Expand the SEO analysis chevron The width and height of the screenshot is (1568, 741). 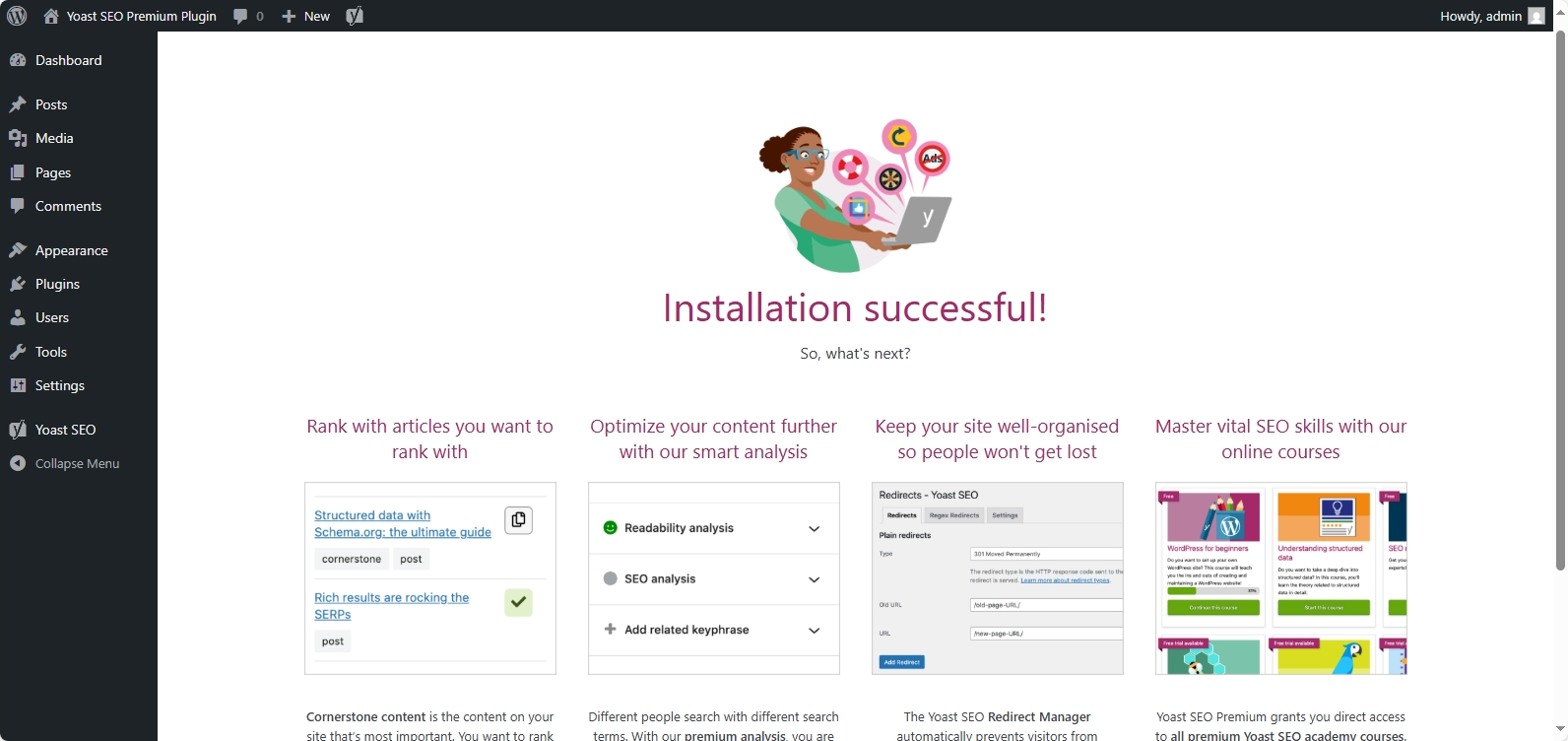pos(814,579)
